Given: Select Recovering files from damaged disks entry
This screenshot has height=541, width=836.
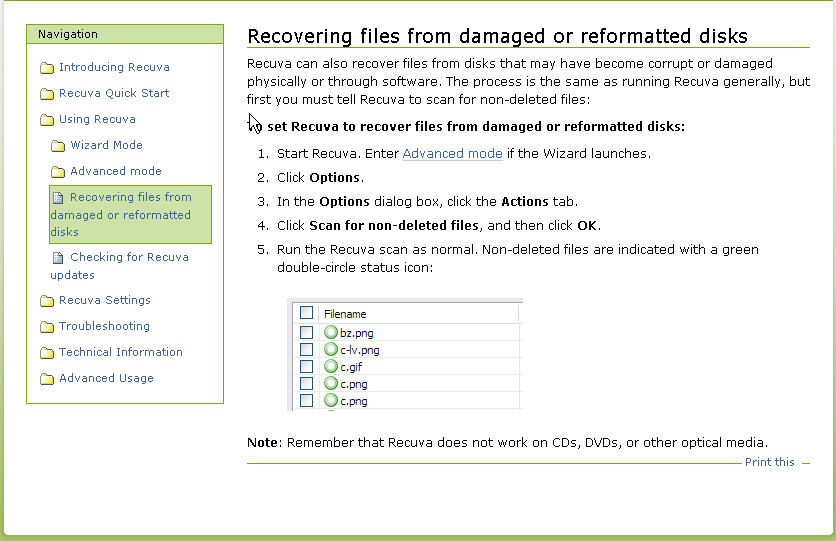Looking at the screenshot, I should 130,214.
